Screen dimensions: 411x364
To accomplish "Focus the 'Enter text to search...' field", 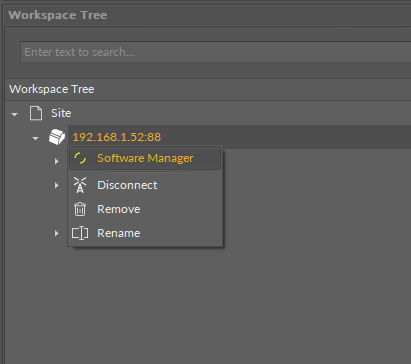I will click(215, 52).
